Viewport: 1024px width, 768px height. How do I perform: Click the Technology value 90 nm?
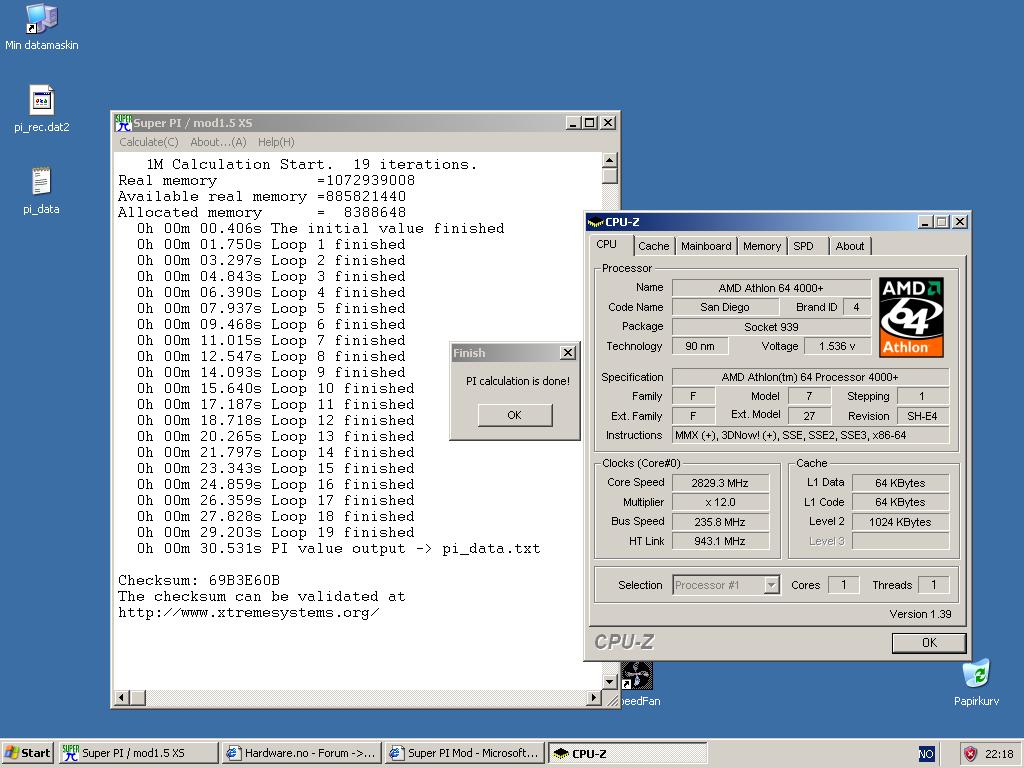click(x=700, y=346)
